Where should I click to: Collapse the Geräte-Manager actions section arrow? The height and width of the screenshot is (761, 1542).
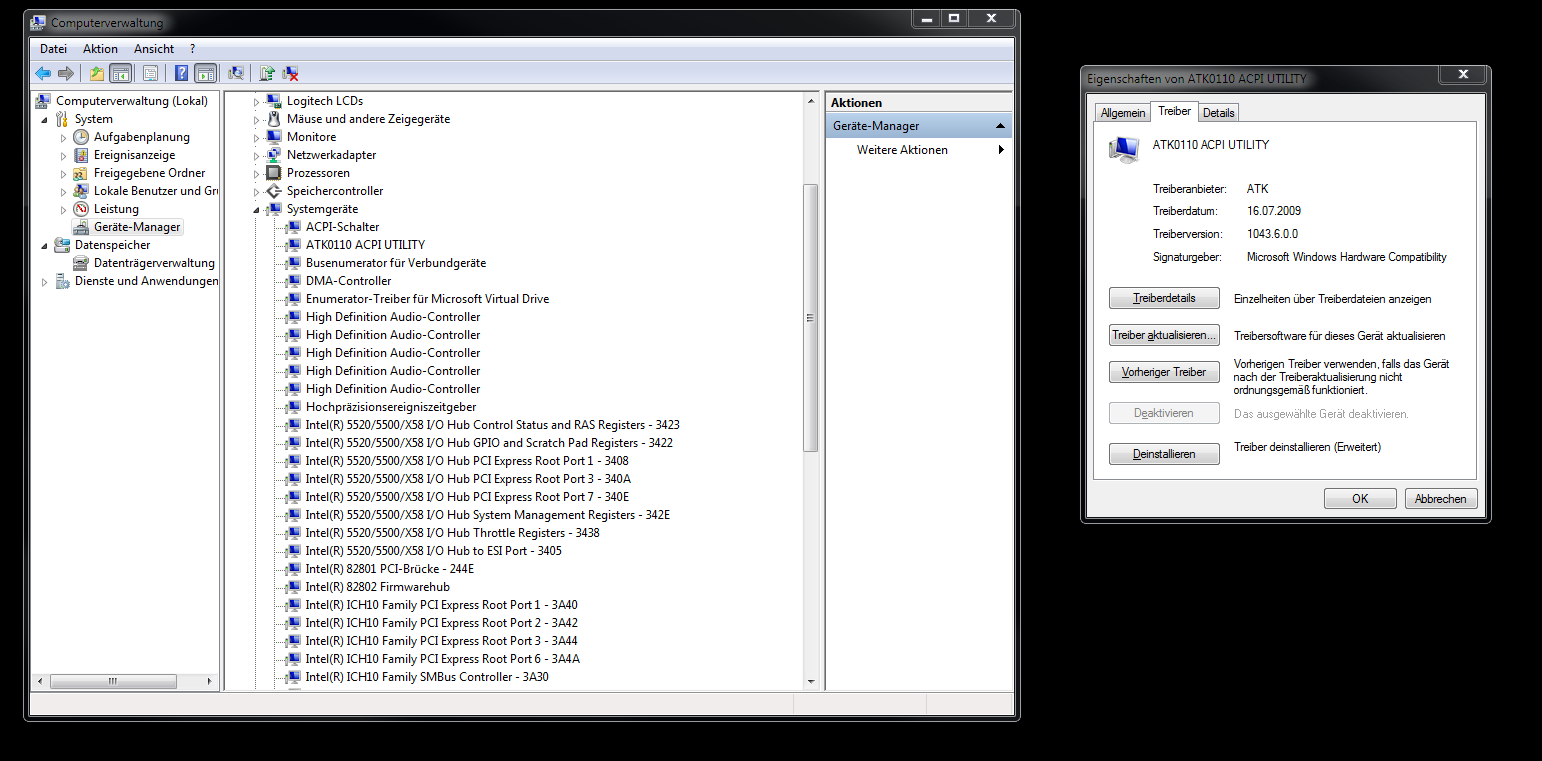[x=1000, y=126]
